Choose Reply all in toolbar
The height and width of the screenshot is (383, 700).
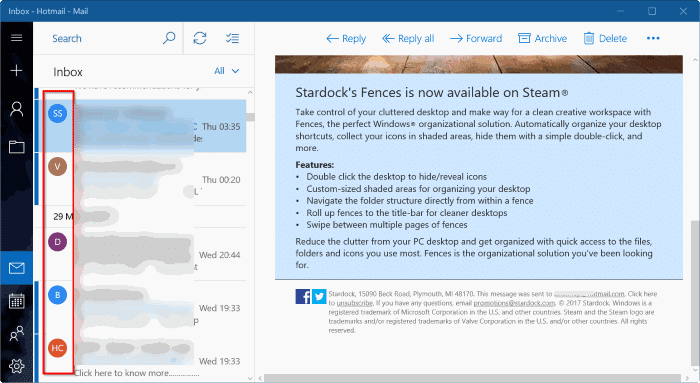(408, 39)
